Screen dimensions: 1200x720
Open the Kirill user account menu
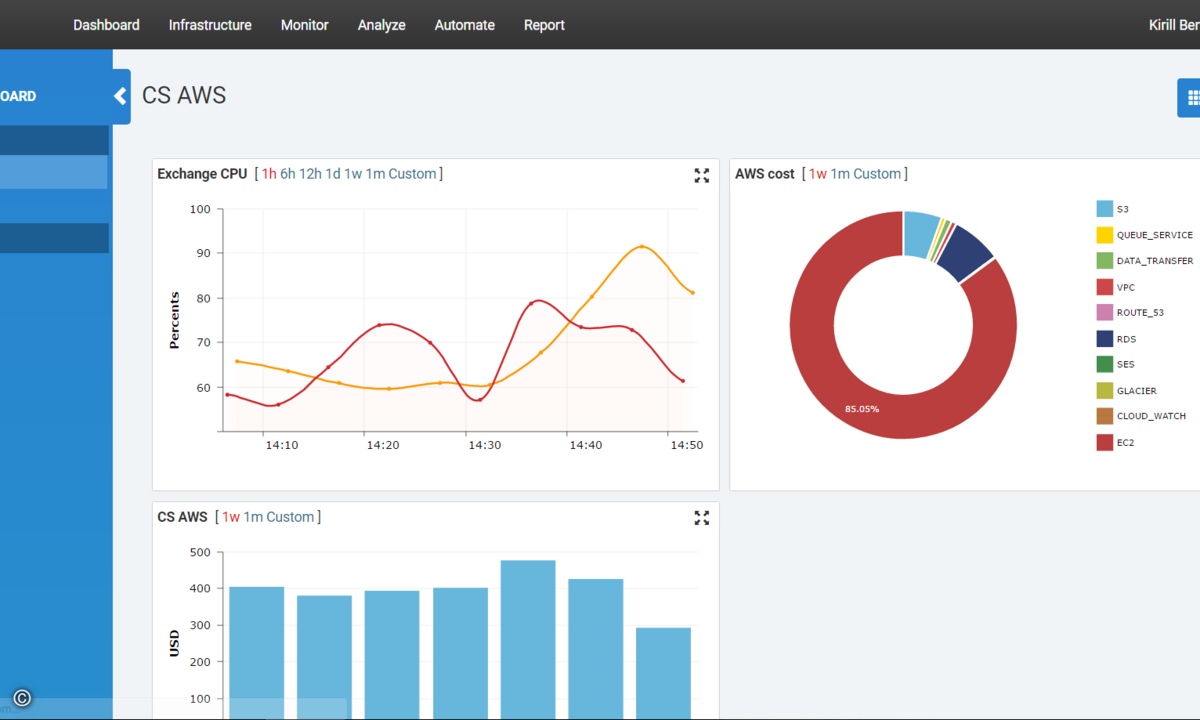click(x=1174, y=25)
